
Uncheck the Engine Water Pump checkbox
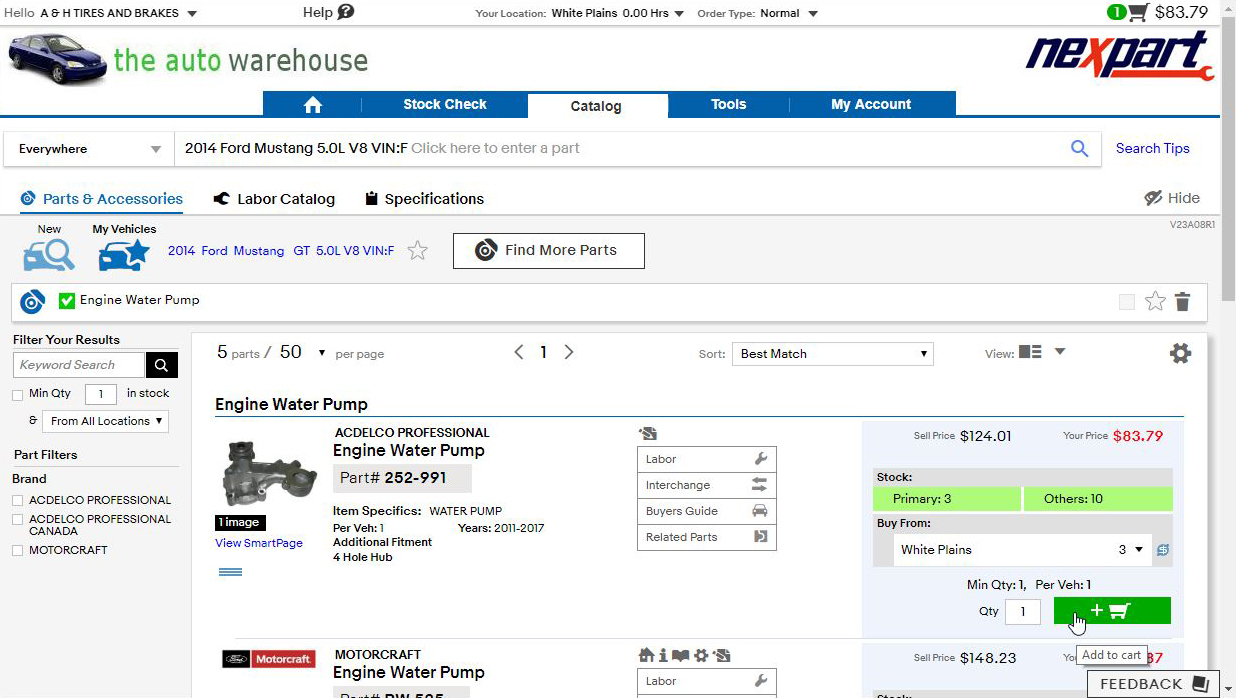click(67, 300)
